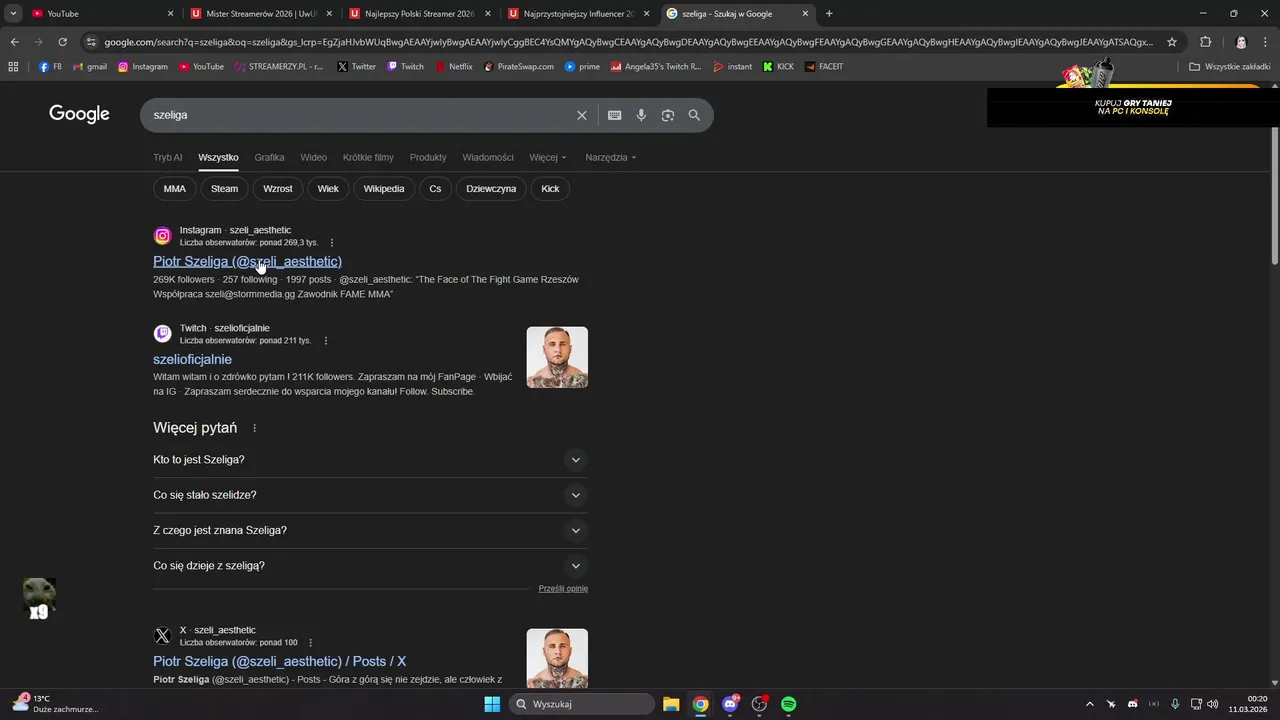Open the bookmarks bar apps grid icon

(x=13, y=67)
